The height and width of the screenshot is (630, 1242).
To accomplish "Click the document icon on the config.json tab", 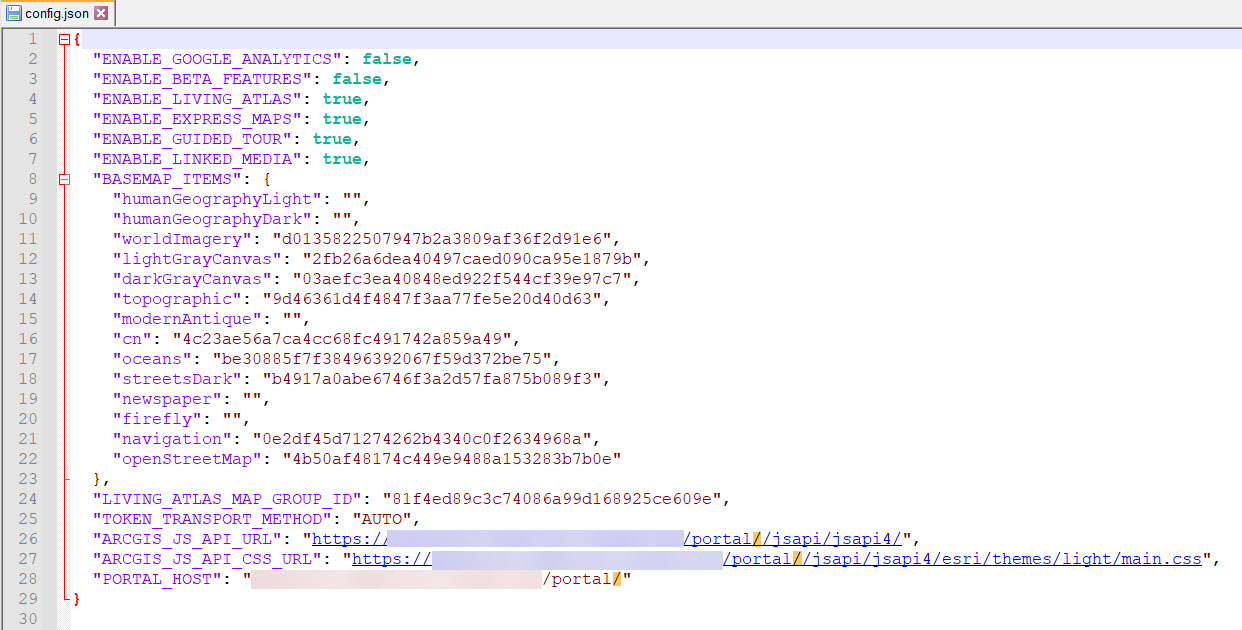I will 13,14.
